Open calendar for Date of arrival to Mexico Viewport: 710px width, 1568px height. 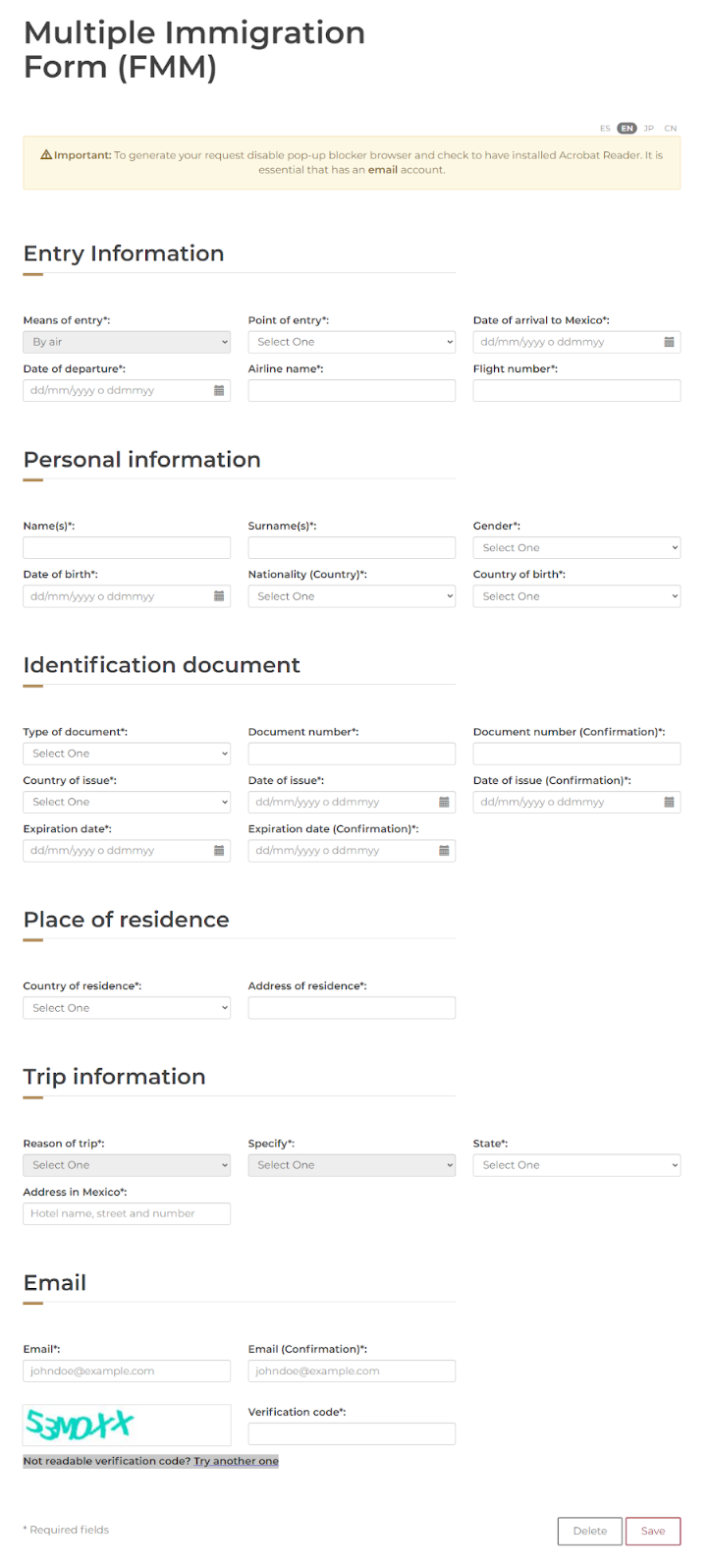pyautogui.click(x=669, y=342)
